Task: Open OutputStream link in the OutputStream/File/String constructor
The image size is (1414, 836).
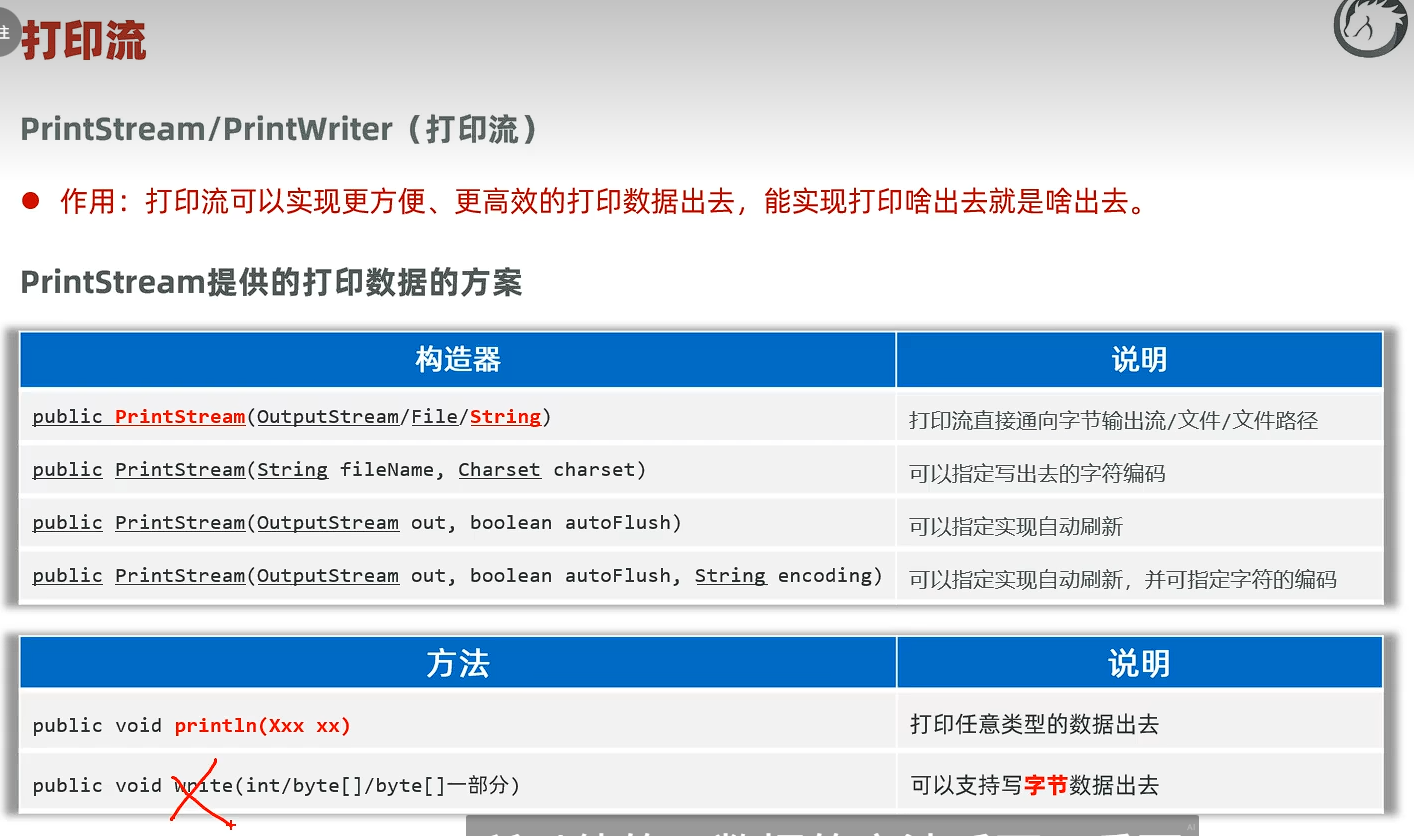Action: pos(328,416)
